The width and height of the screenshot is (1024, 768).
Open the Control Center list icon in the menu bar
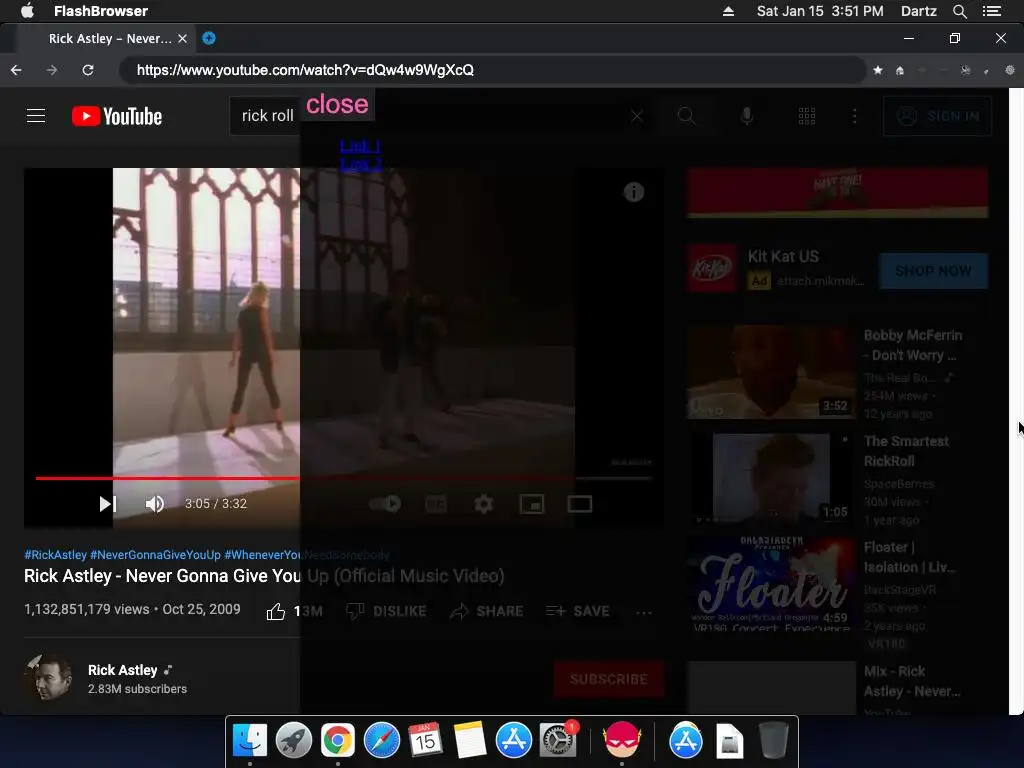coord(992,11)
